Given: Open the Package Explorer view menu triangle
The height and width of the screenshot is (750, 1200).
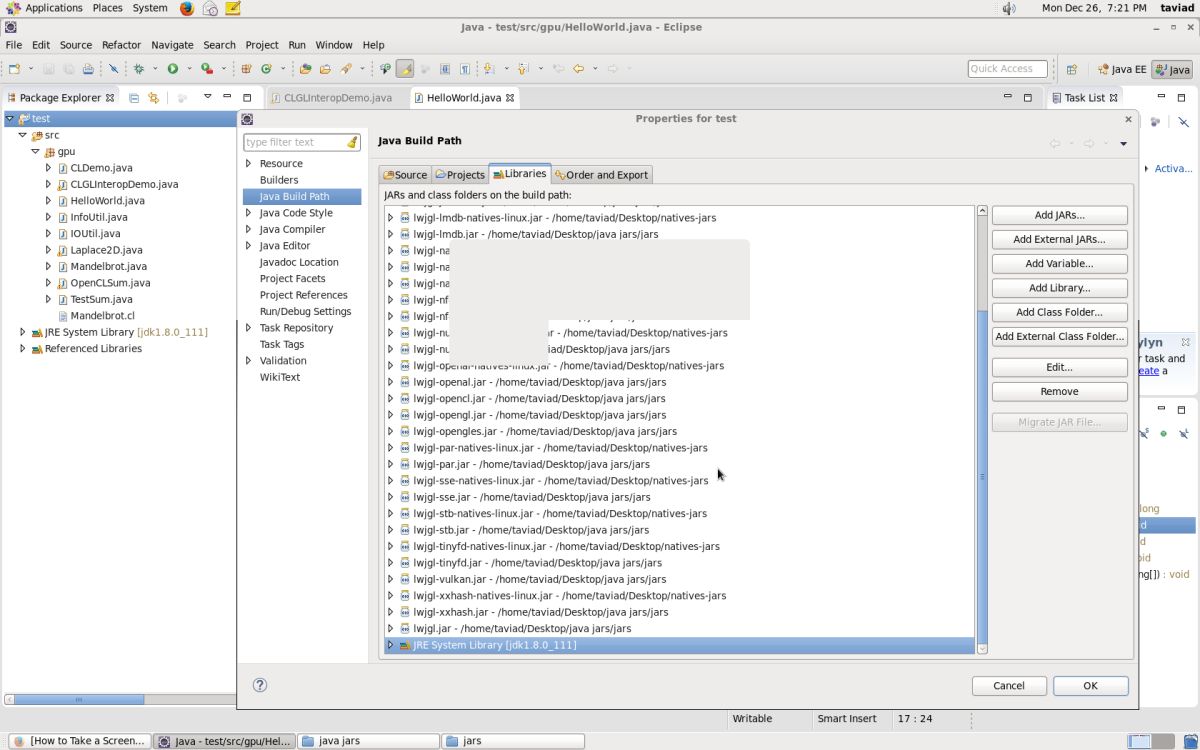Looking at the screenshot, I should [x=207, y=97].
